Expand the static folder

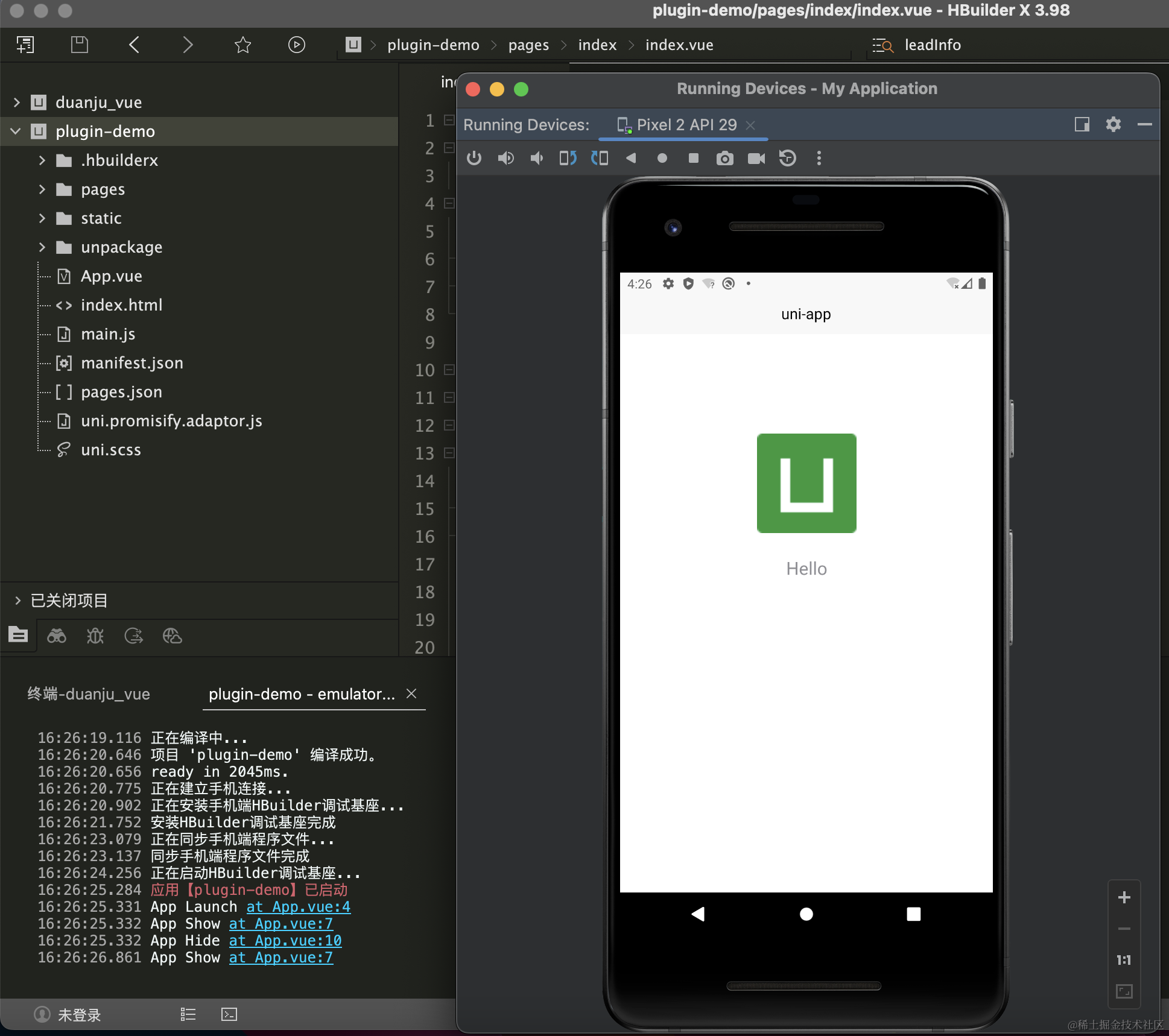coord(42,218)
